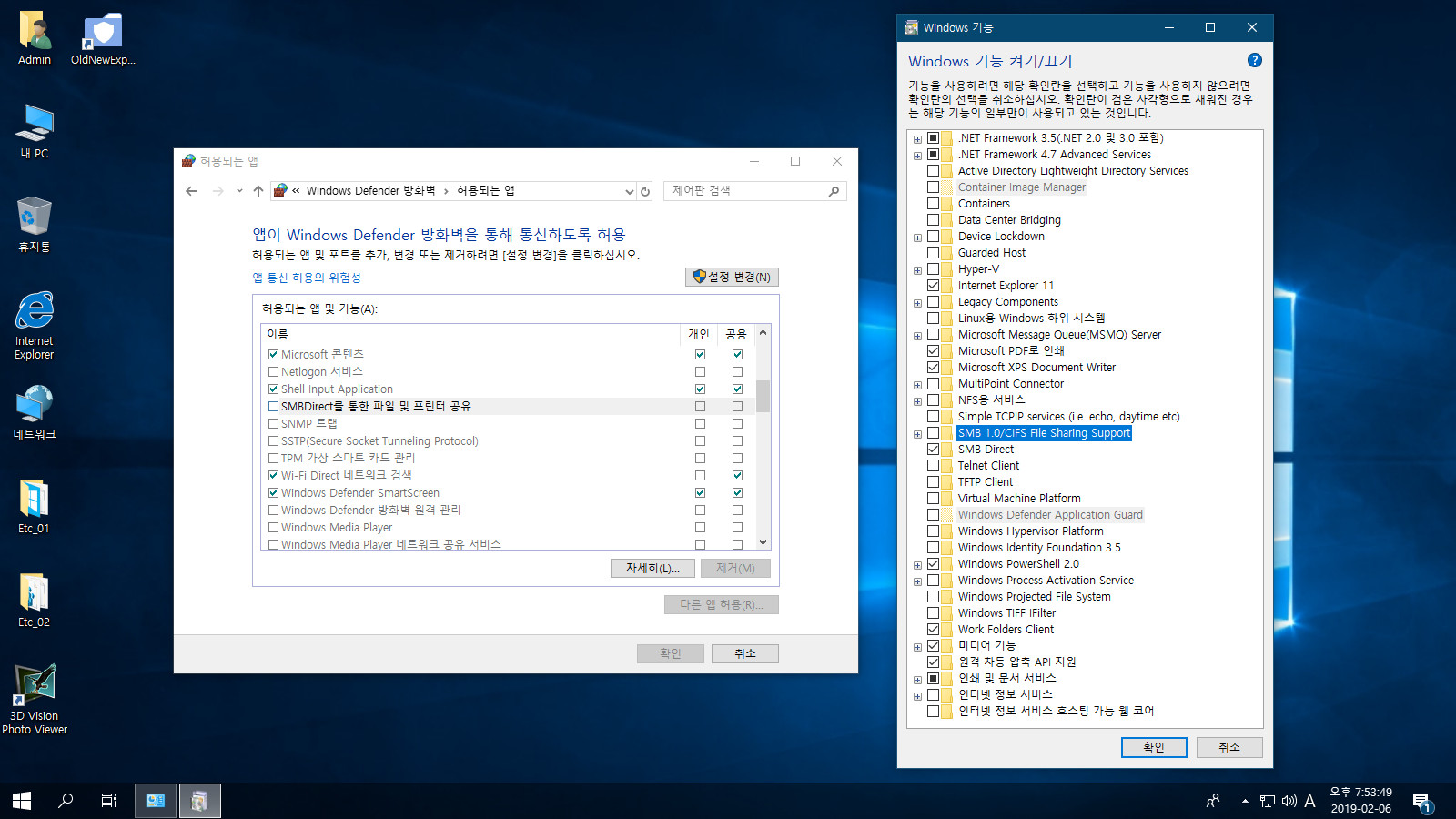1456x819 pixels.
Task: Select the 네트워크 desktop icon
Action: 35,413
